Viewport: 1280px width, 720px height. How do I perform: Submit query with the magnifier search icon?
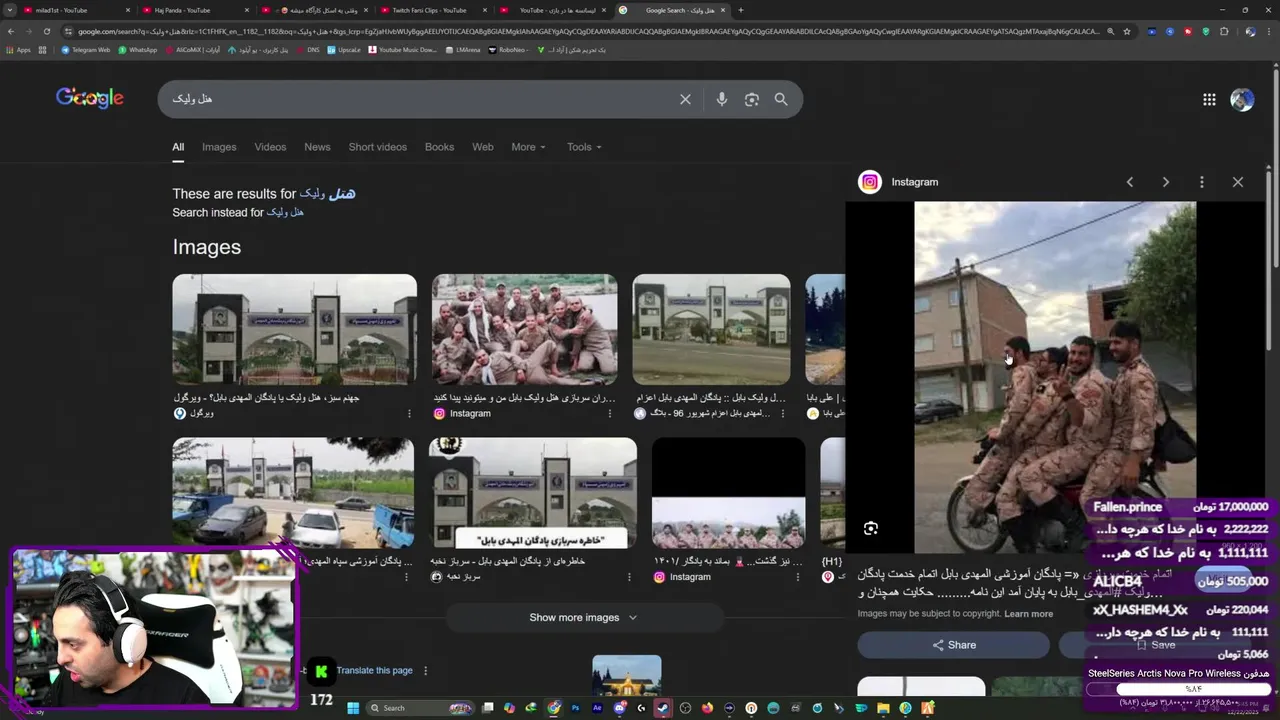(781, 99)
